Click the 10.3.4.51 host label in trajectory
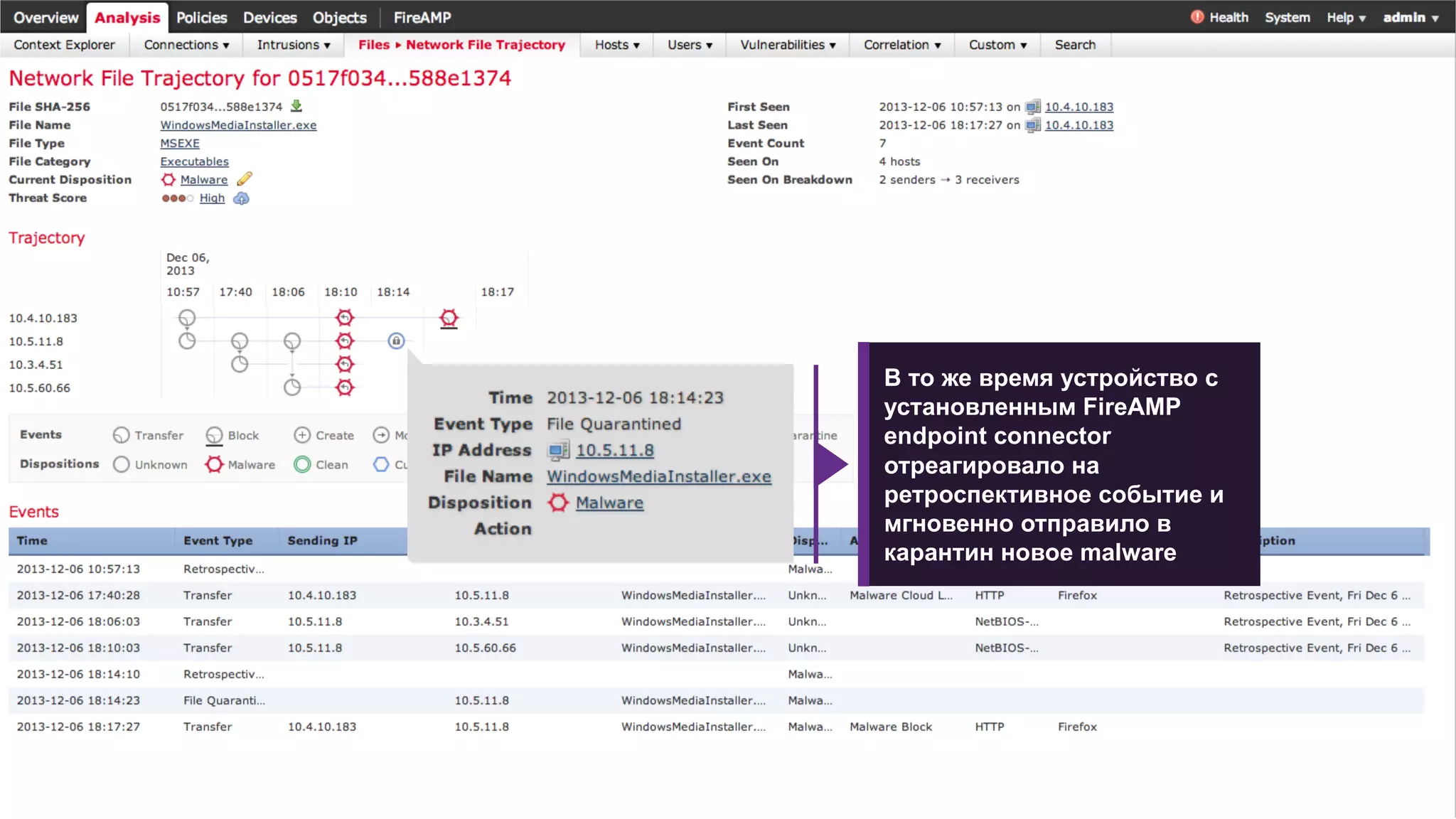1456x819 pixels. pos(36,365)
